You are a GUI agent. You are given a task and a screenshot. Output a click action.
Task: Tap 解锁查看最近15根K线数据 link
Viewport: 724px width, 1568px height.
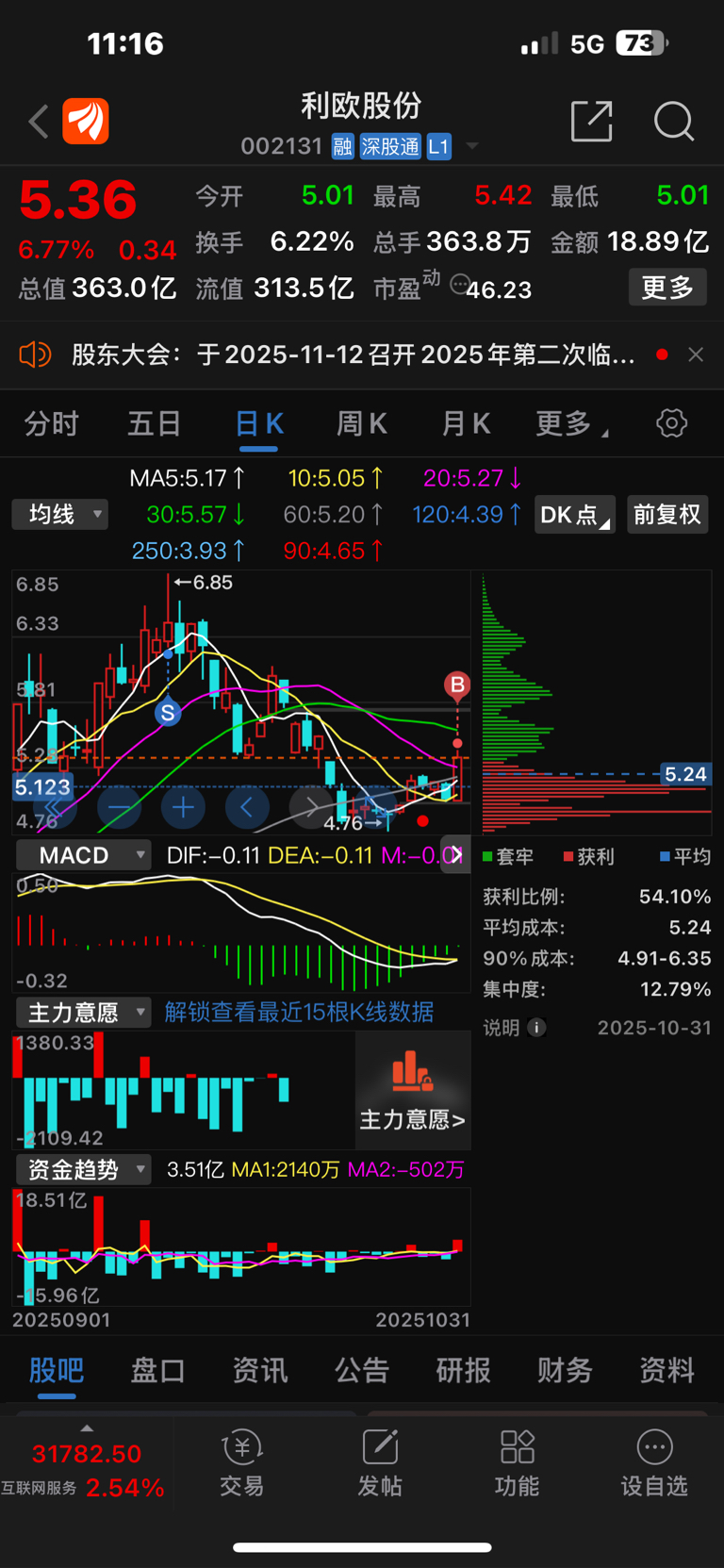(x=299, y=1013)
